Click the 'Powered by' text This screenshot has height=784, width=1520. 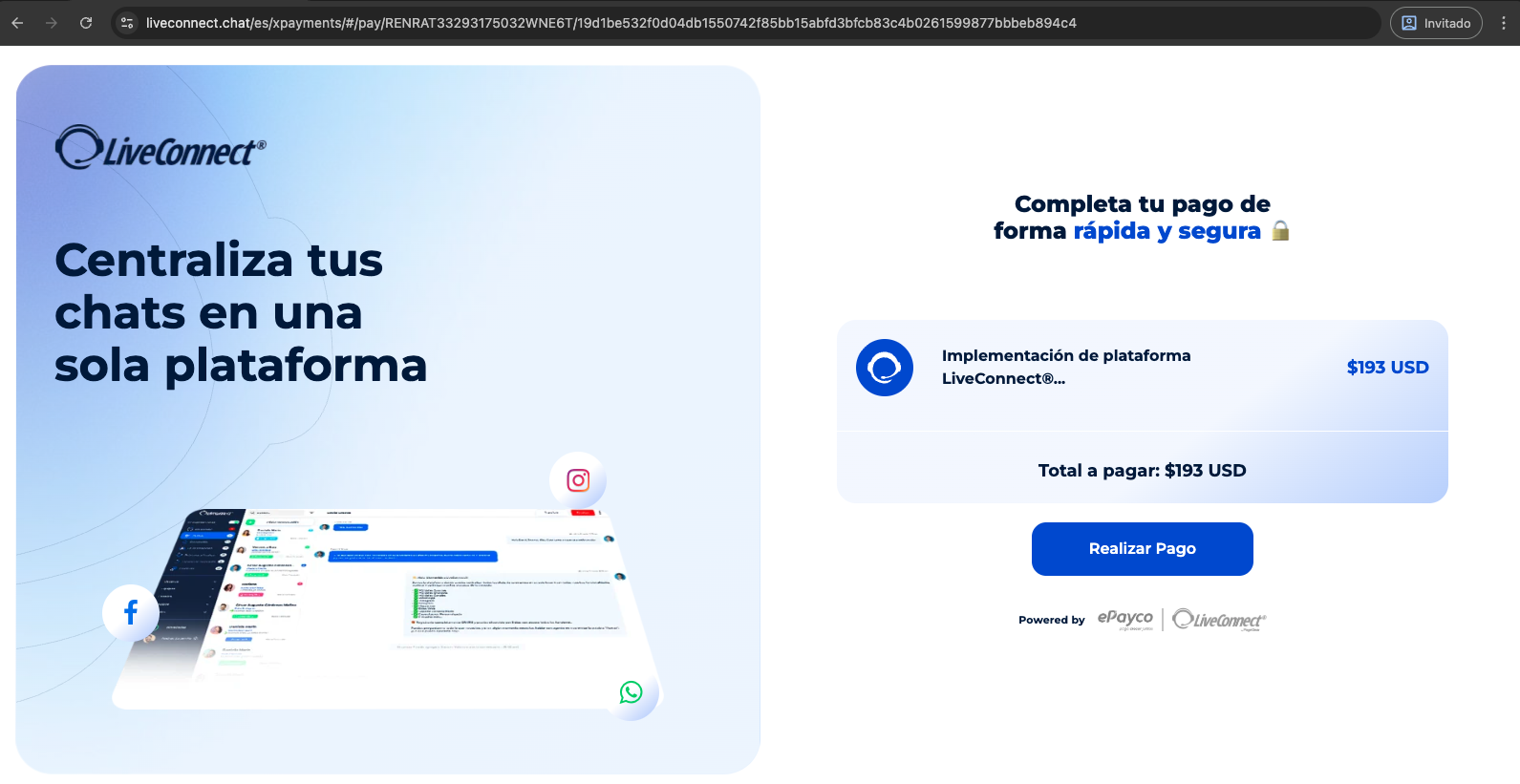click(1052, 620)
